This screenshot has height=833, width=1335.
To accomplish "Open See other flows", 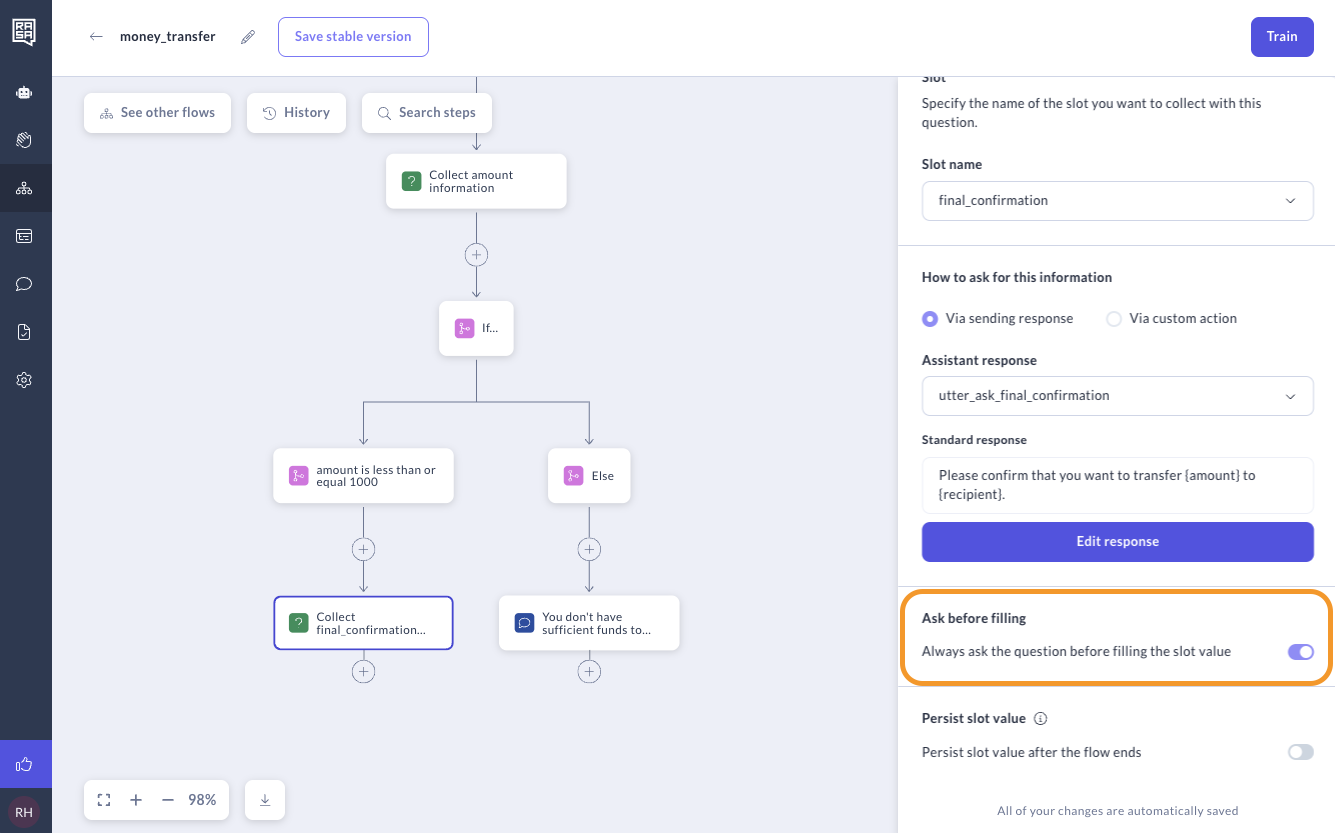I will 157,113.
